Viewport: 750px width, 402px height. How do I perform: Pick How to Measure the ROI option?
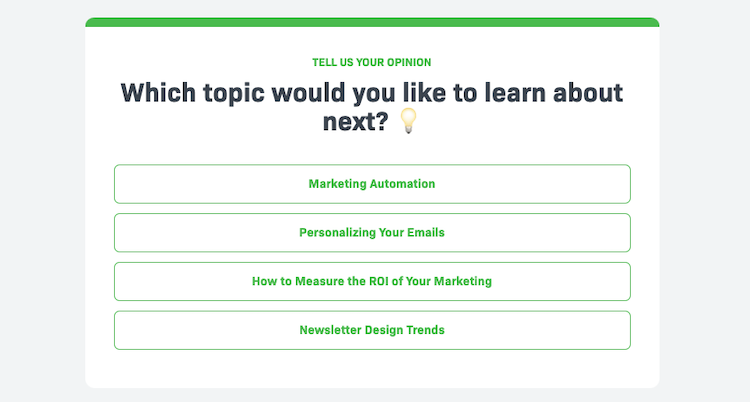[x=372, y=282]
